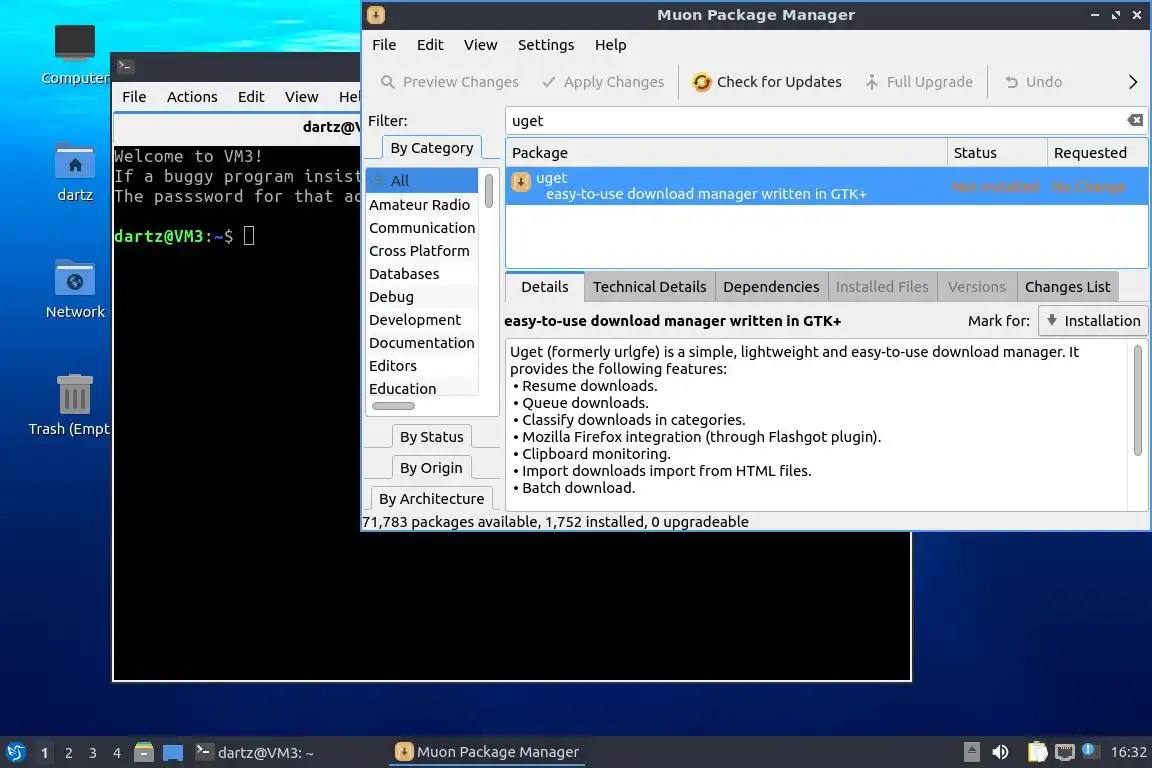Switch to workspace 3

click(x=93, y=753)
